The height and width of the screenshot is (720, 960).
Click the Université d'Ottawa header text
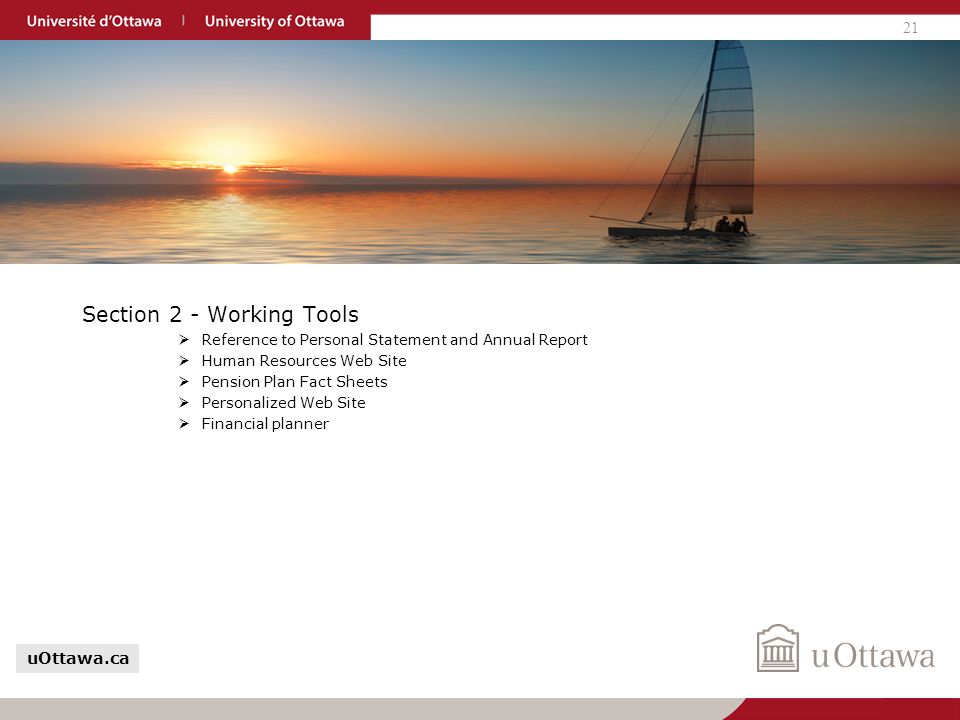94,21
